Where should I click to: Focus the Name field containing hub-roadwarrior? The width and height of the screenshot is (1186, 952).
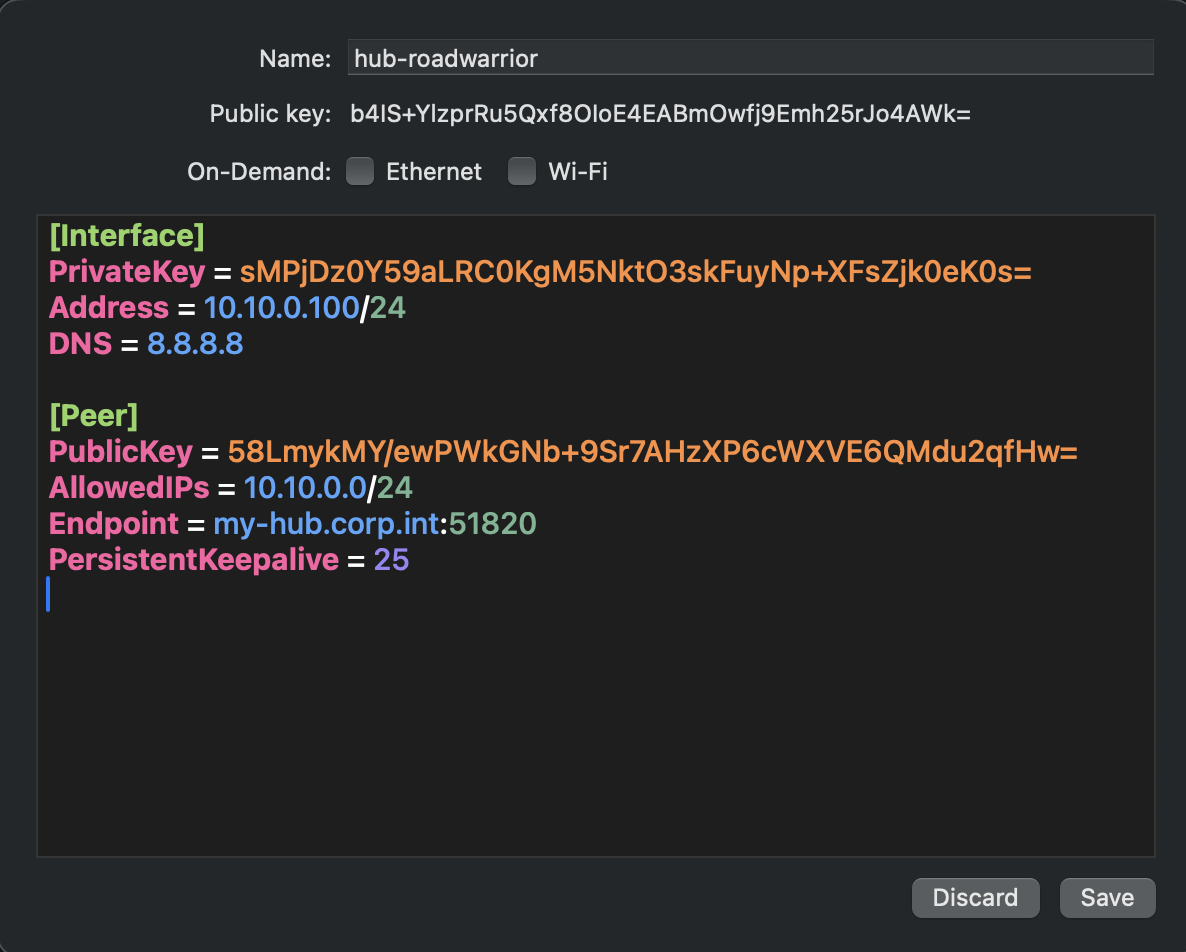(x=750, y=57)
